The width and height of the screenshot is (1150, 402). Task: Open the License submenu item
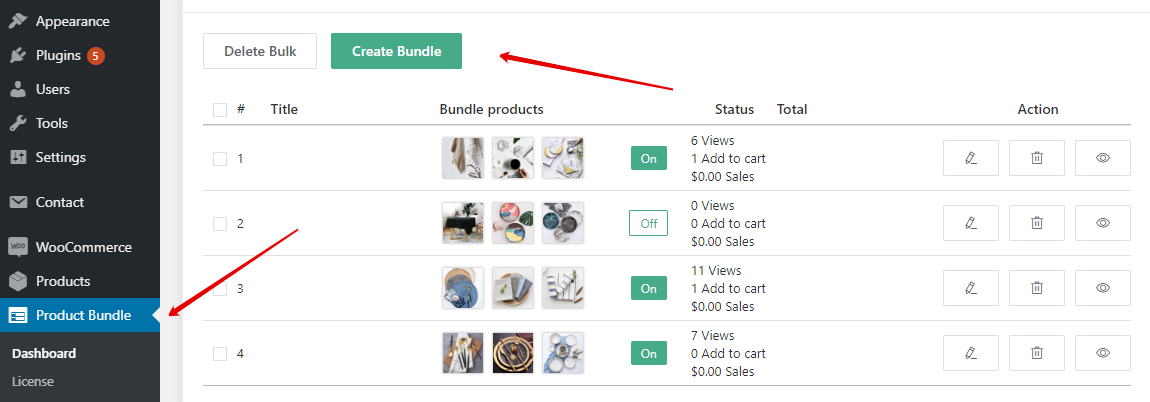pos(33,381)
